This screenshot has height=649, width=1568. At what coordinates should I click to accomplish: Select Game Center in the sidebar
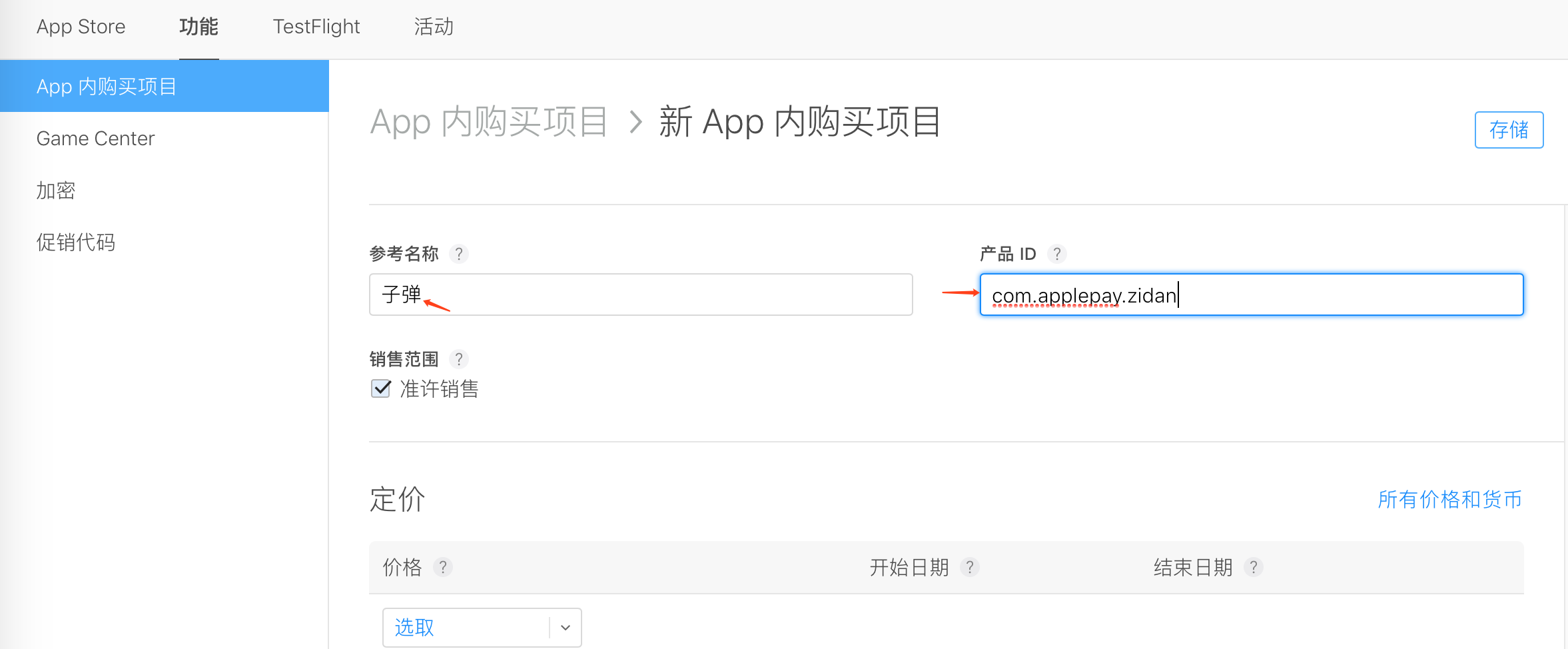95,138
